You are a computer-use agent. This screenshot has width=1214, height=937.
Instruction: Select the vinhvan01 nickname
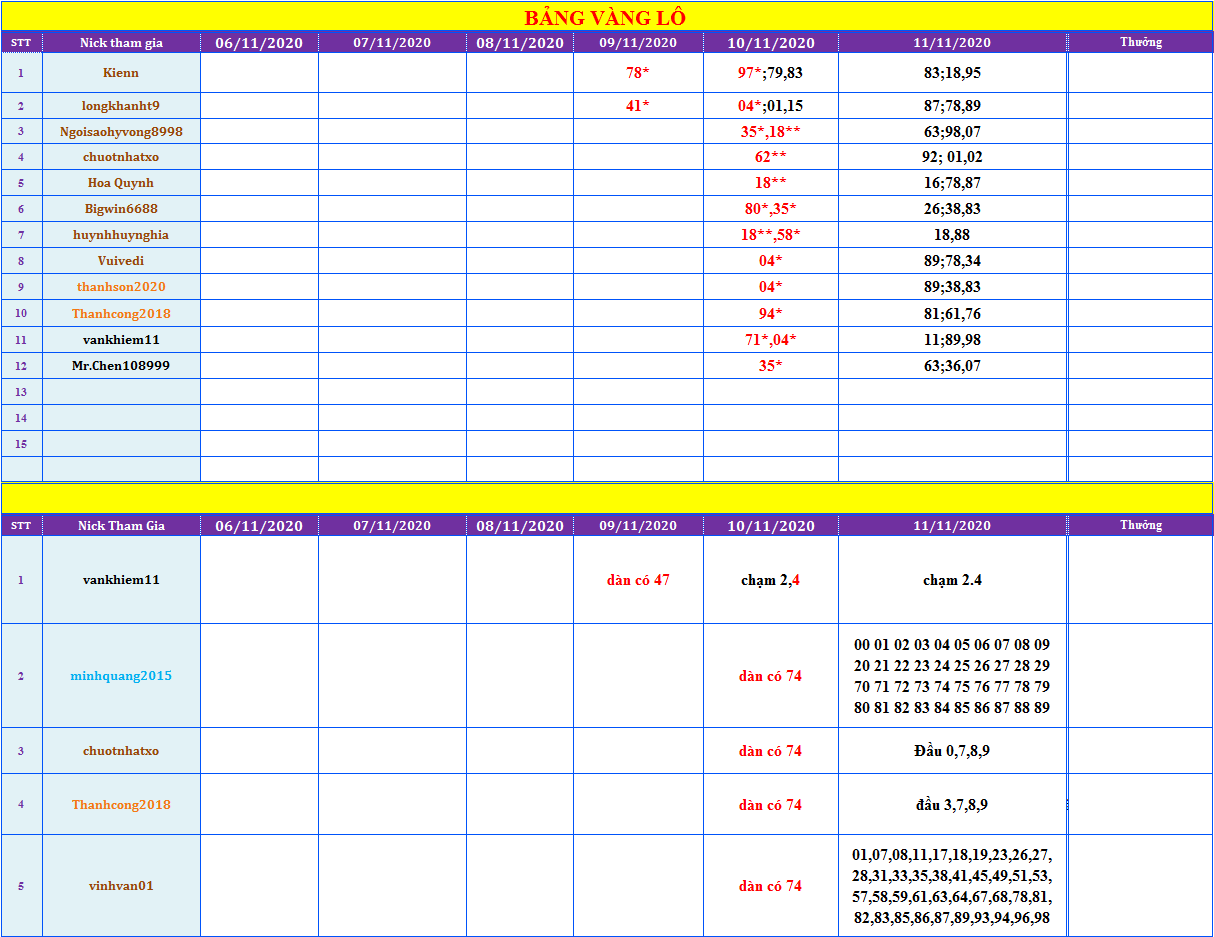click(x=121, y=886)
